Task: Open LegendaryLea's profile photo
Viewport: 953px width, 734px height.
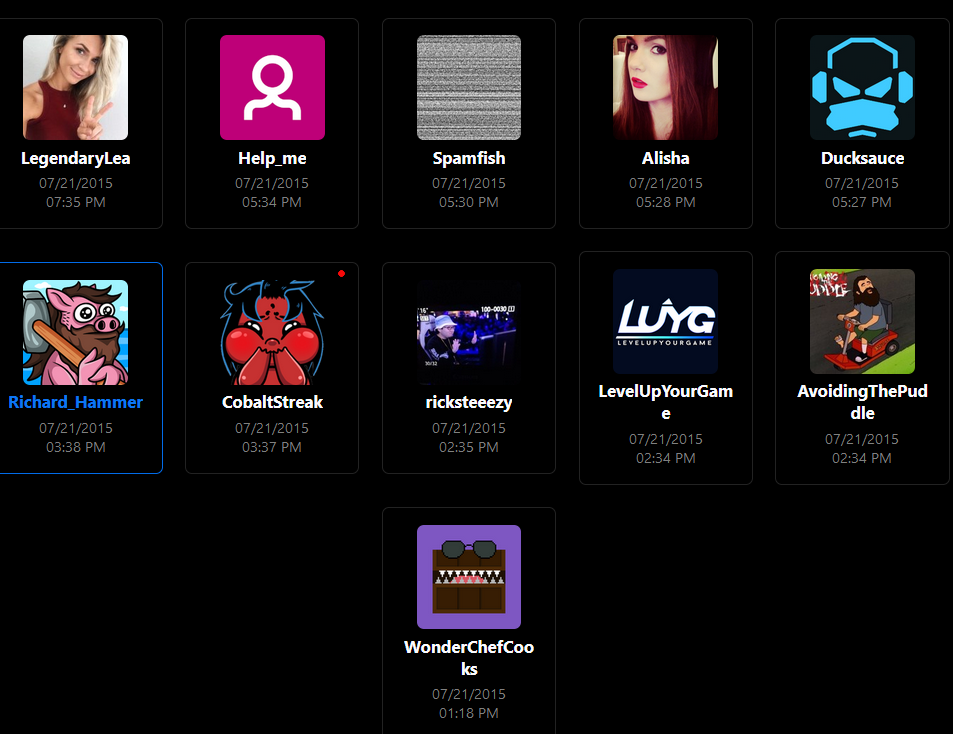Action: point(75,87)
